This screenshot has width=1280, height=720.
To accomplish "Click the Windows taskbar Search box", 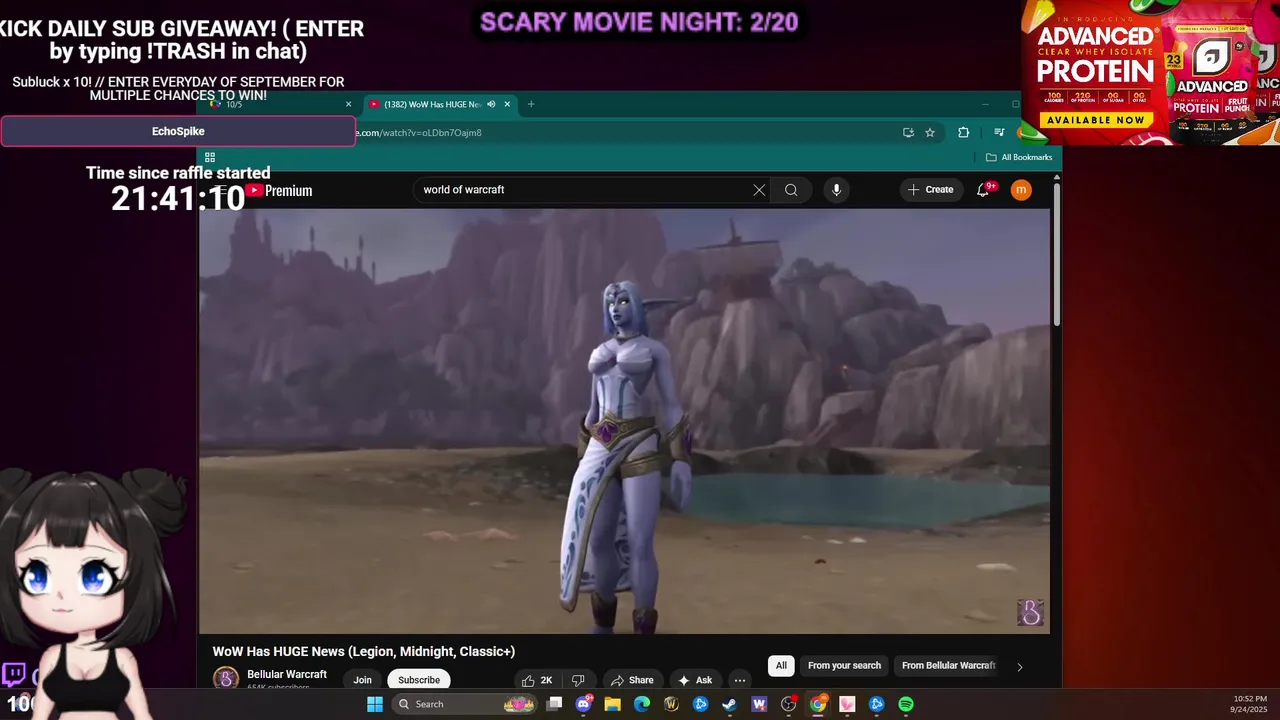I will tap(465, 704).
